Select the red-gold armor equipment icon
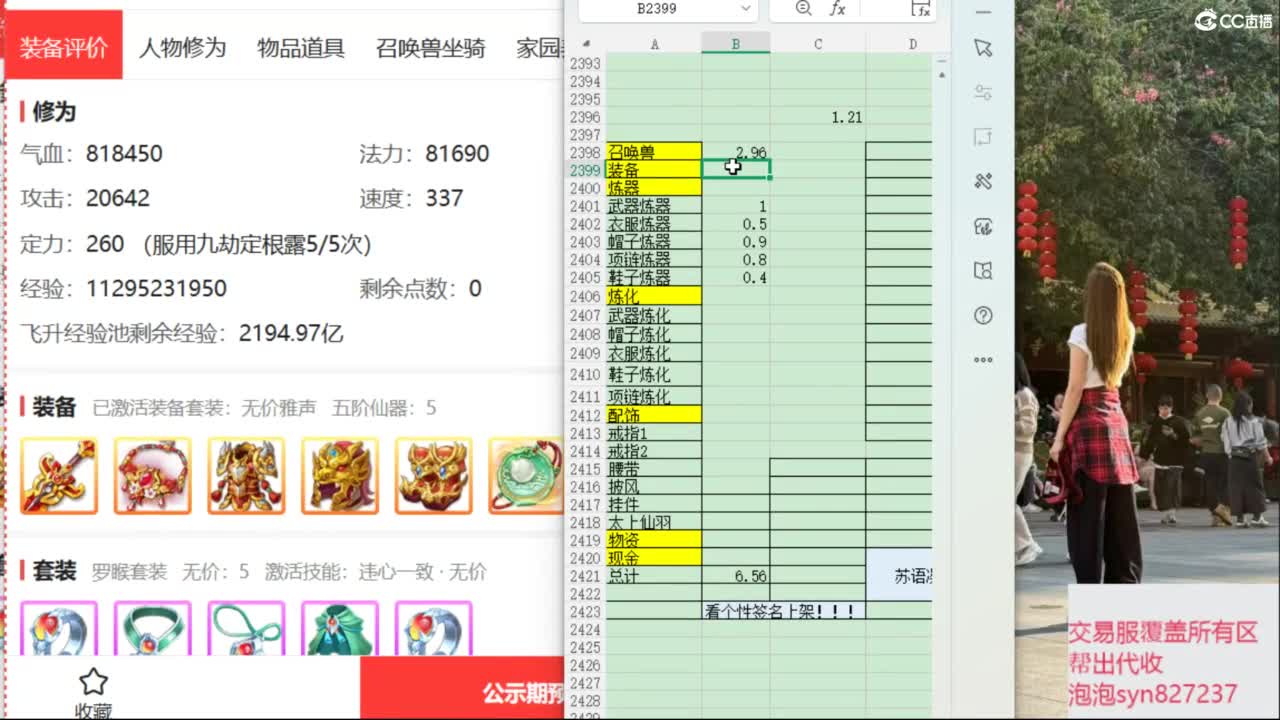The height and width of the screenshot is (720, 1280). click(x=246, y=475)
